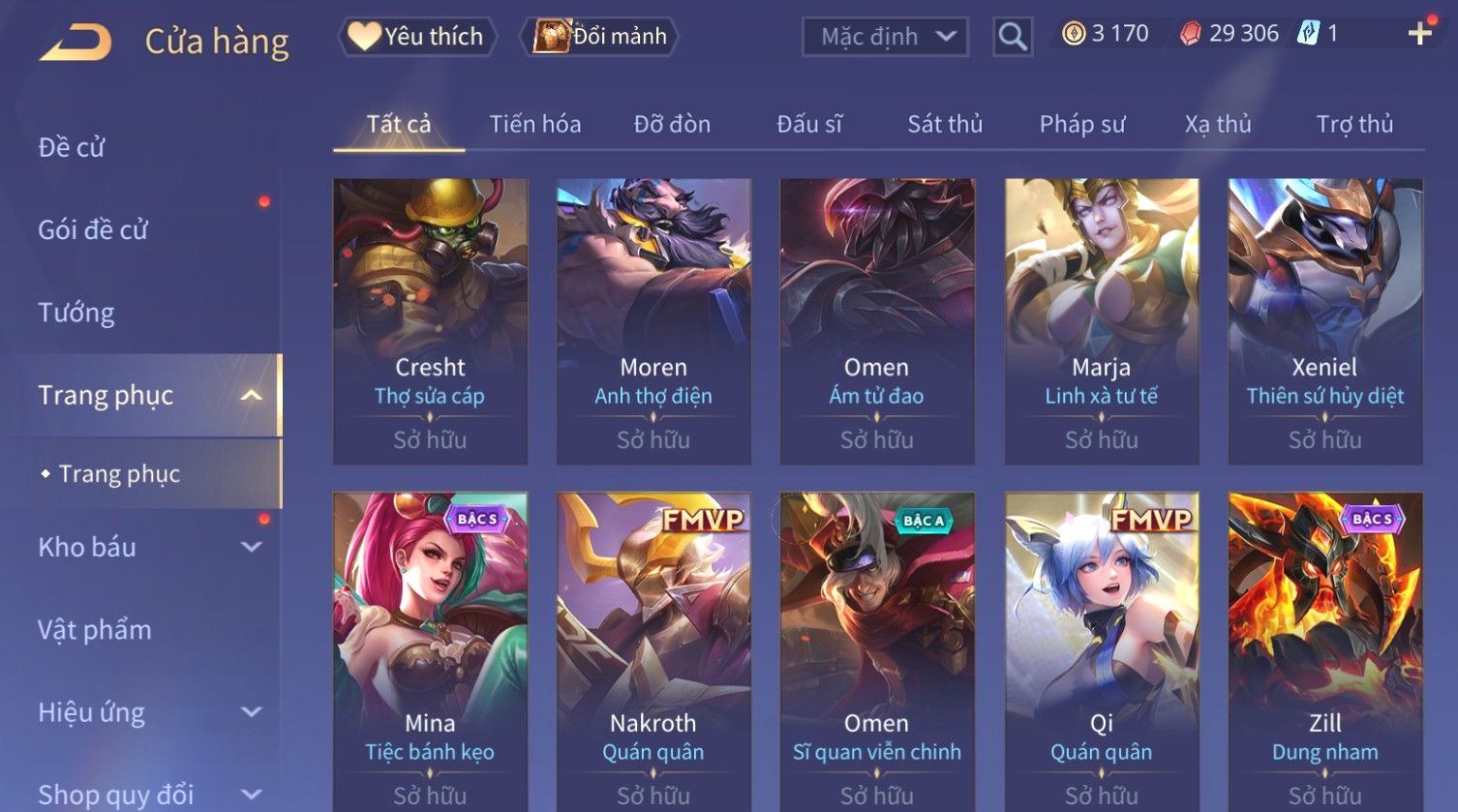Click the gold coin balance icon
This screenshot has width=1458, height=812.
pyautogui.click(x=1073, y=34)
